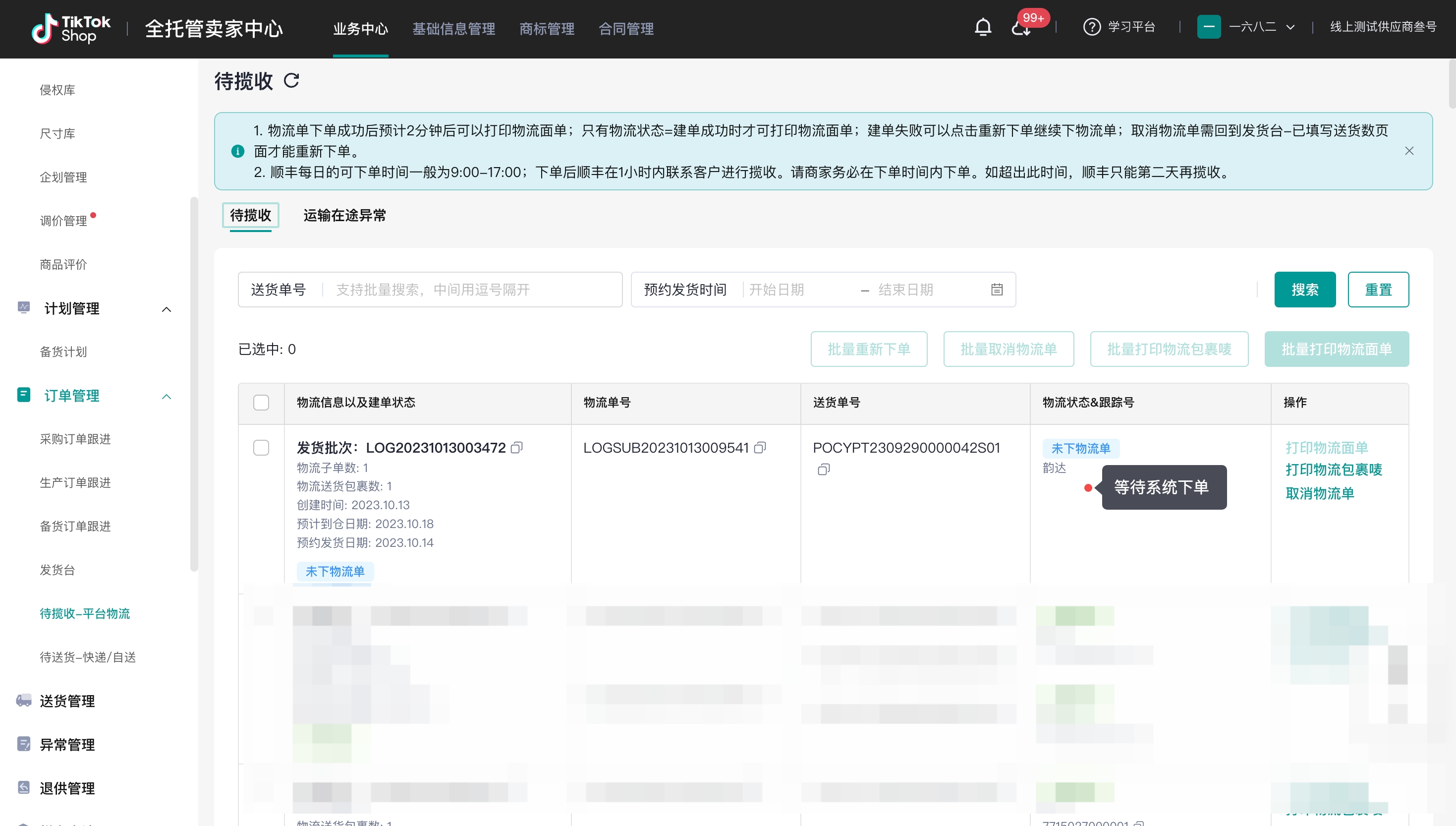
Task: Open the notification bell
Action: (x=983, y=27)
